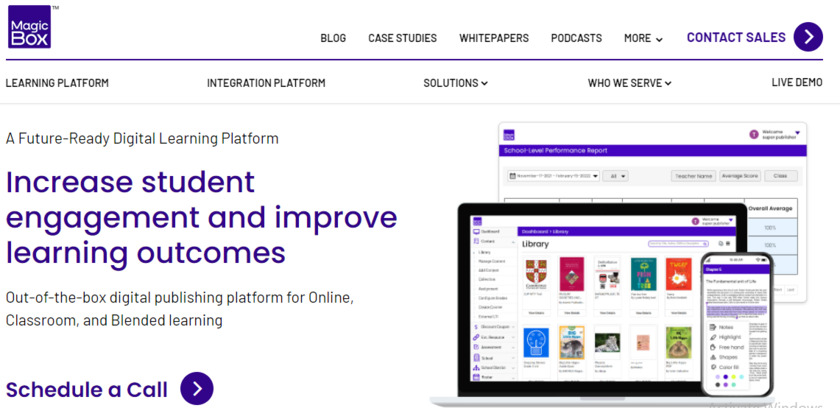
Task: Select Library in the laptop sidebar
Action: (x=484, y=252)
